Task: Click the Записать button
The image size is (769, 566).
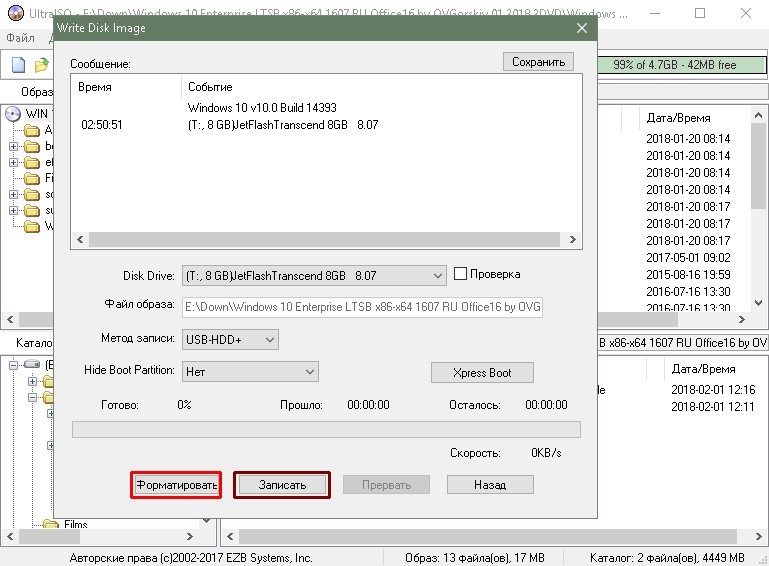Action: [x=282, y=485]
